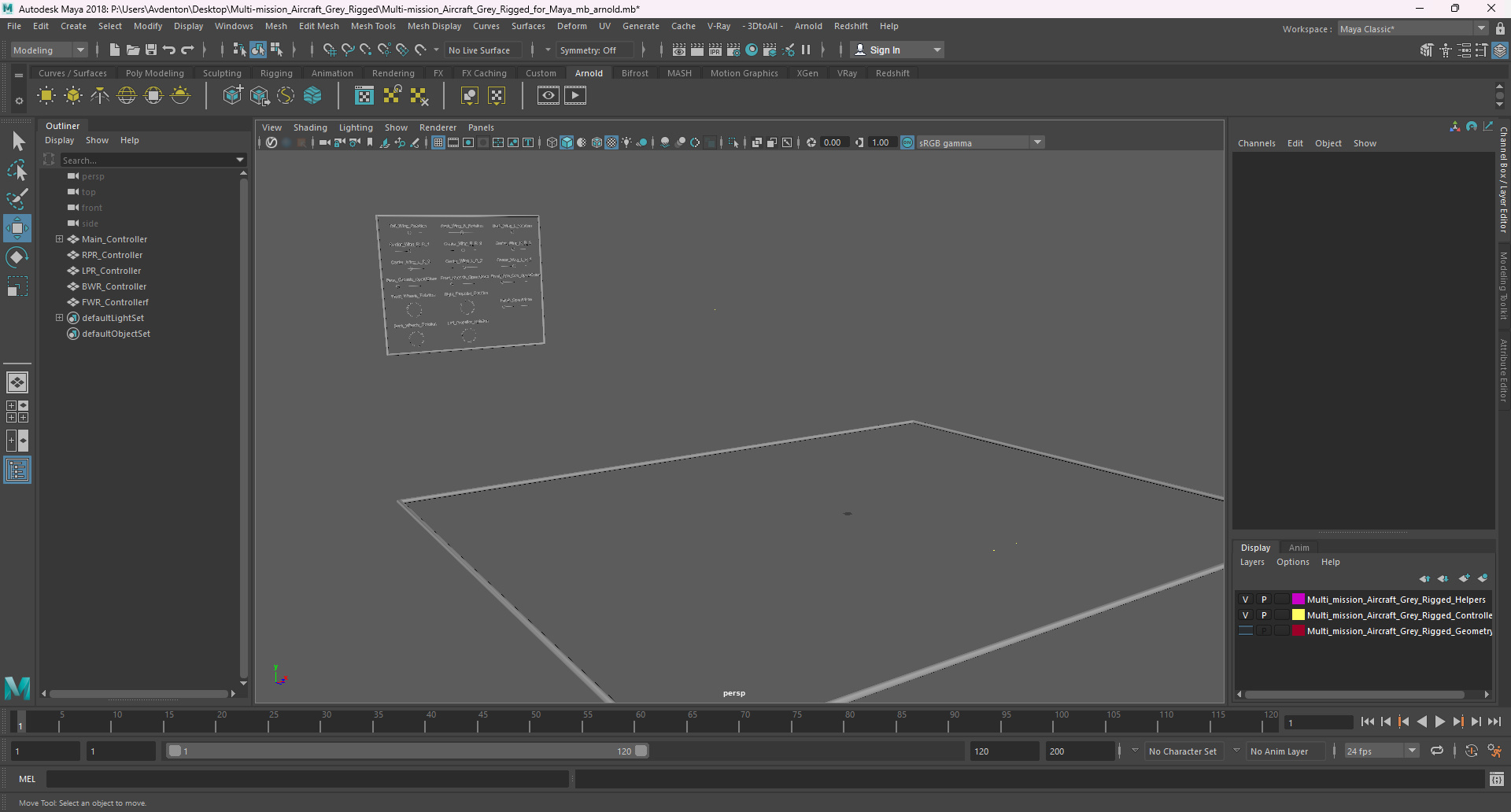
Task: Open the Mesh Tools menu
Action: 373,26
